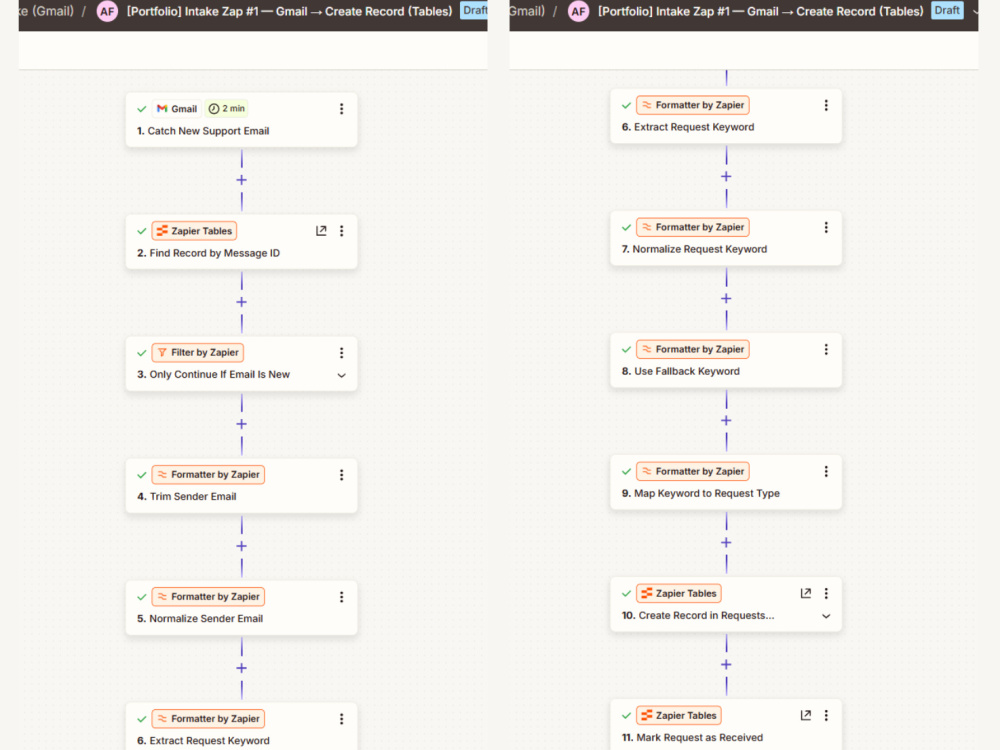Click the Zap title in left header

pyautogui.click(x=290, y=11)
